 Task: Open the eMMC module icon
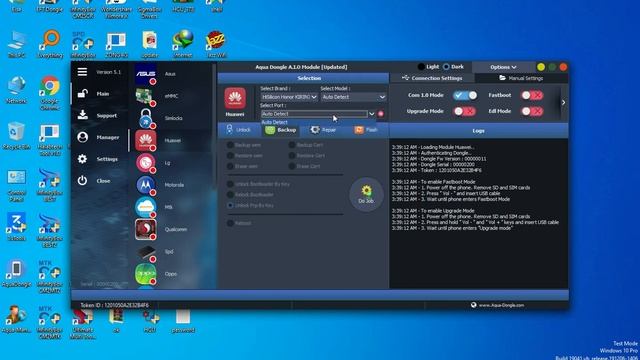pyautogui.click(x=146, y=96)
